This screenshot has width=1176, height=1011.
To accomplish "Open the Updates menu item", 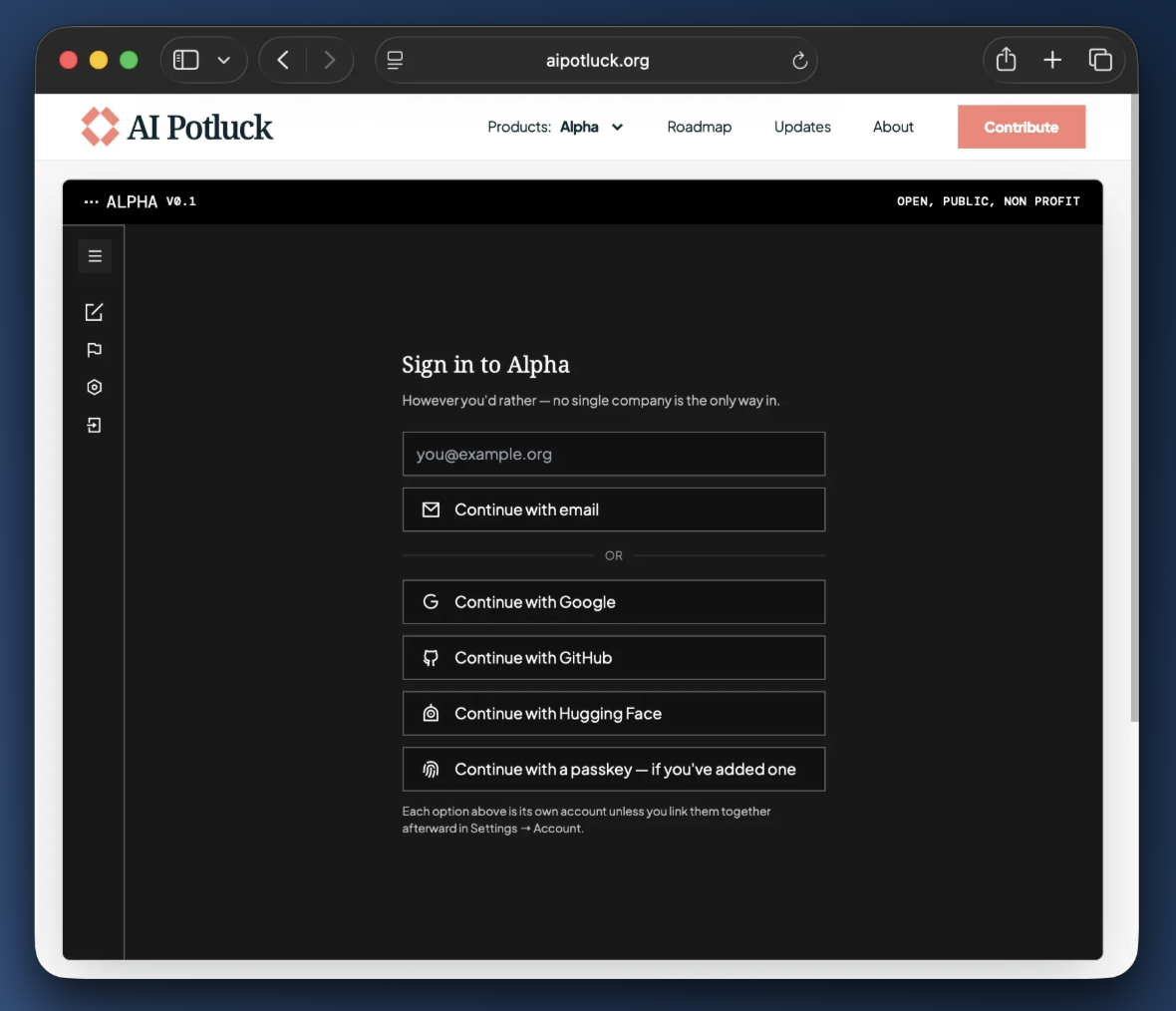I will [x=801, y=127].
